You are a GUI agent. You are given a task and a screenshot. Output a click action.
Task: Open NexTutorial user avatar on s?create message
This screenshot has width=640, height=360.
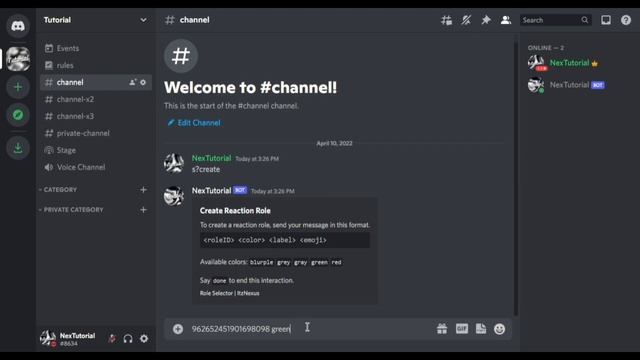[174, 163]
